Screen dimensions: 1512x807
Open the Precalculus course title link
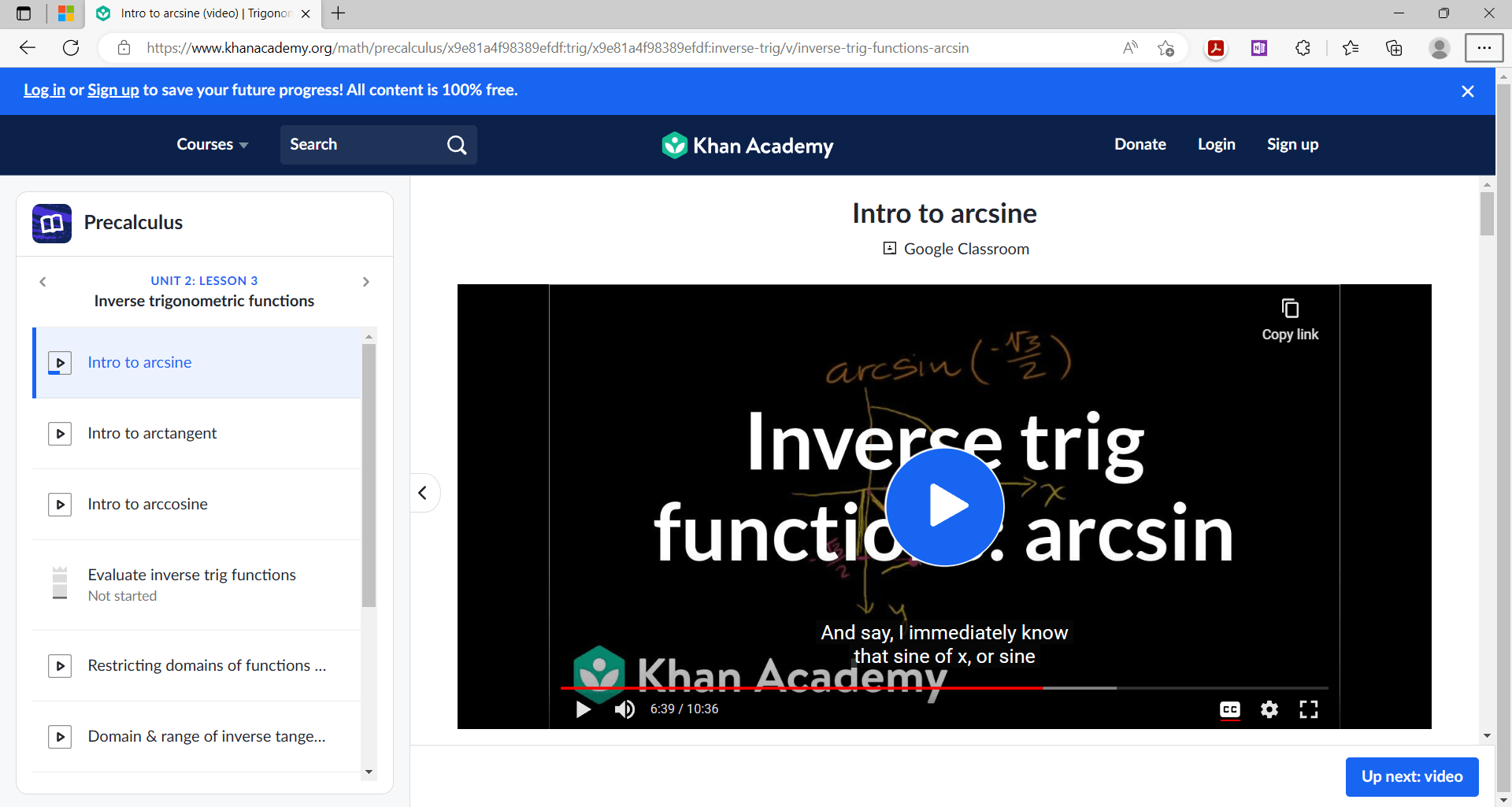(x=133, y=223)
